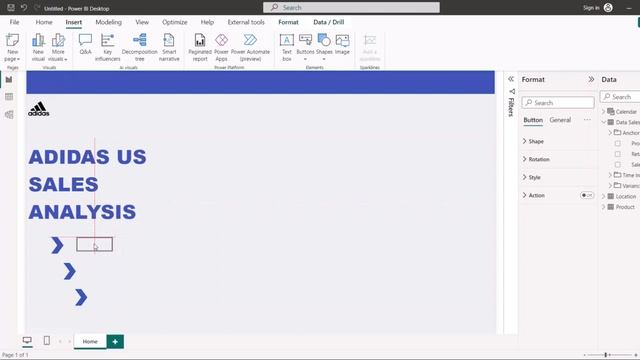640x360 pixels.
Task: Switch to mobile layout icon
Action: coord(47,340)
